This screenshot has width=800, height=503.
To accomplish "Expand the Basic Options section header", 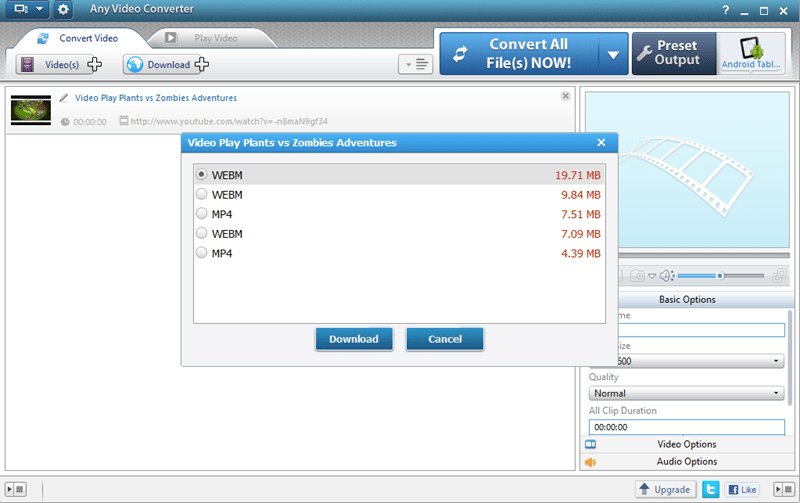I will tap(687, 300).
